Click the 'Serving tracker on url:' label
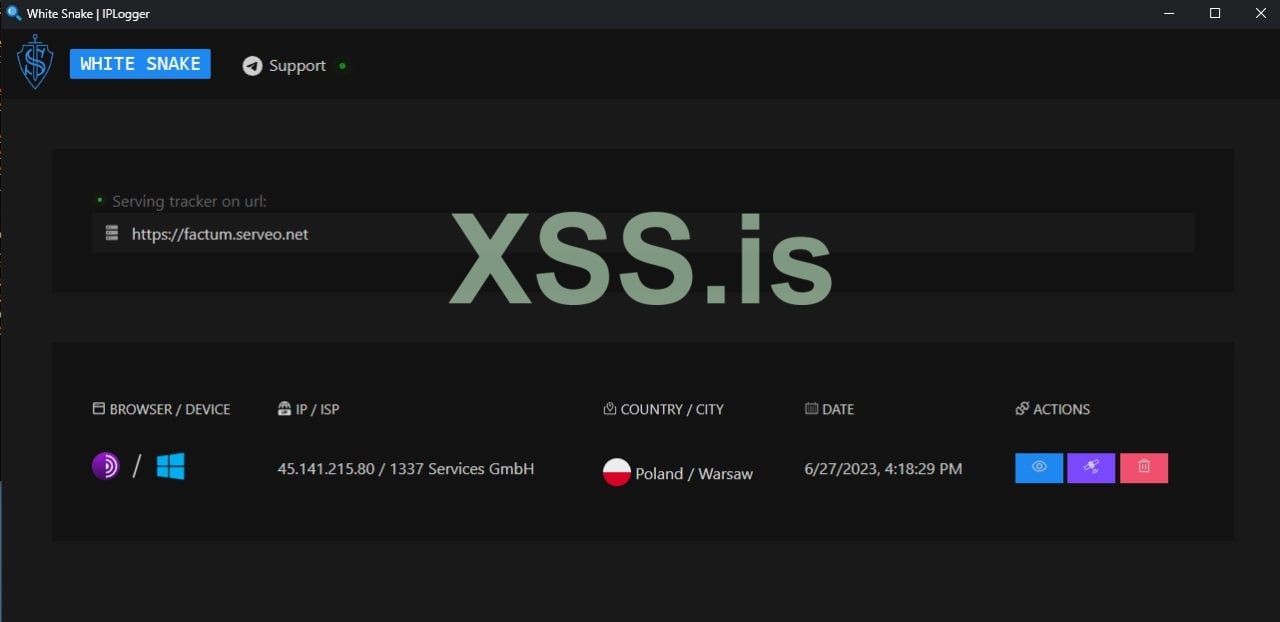Viewport: 1280px width, 622px height. point(189,201)
